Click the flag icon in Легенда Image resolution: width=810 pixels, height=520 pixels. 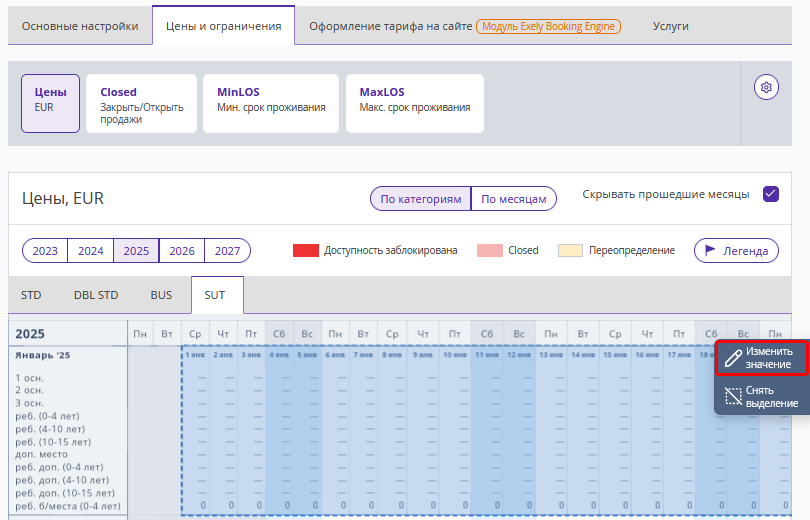710,250
